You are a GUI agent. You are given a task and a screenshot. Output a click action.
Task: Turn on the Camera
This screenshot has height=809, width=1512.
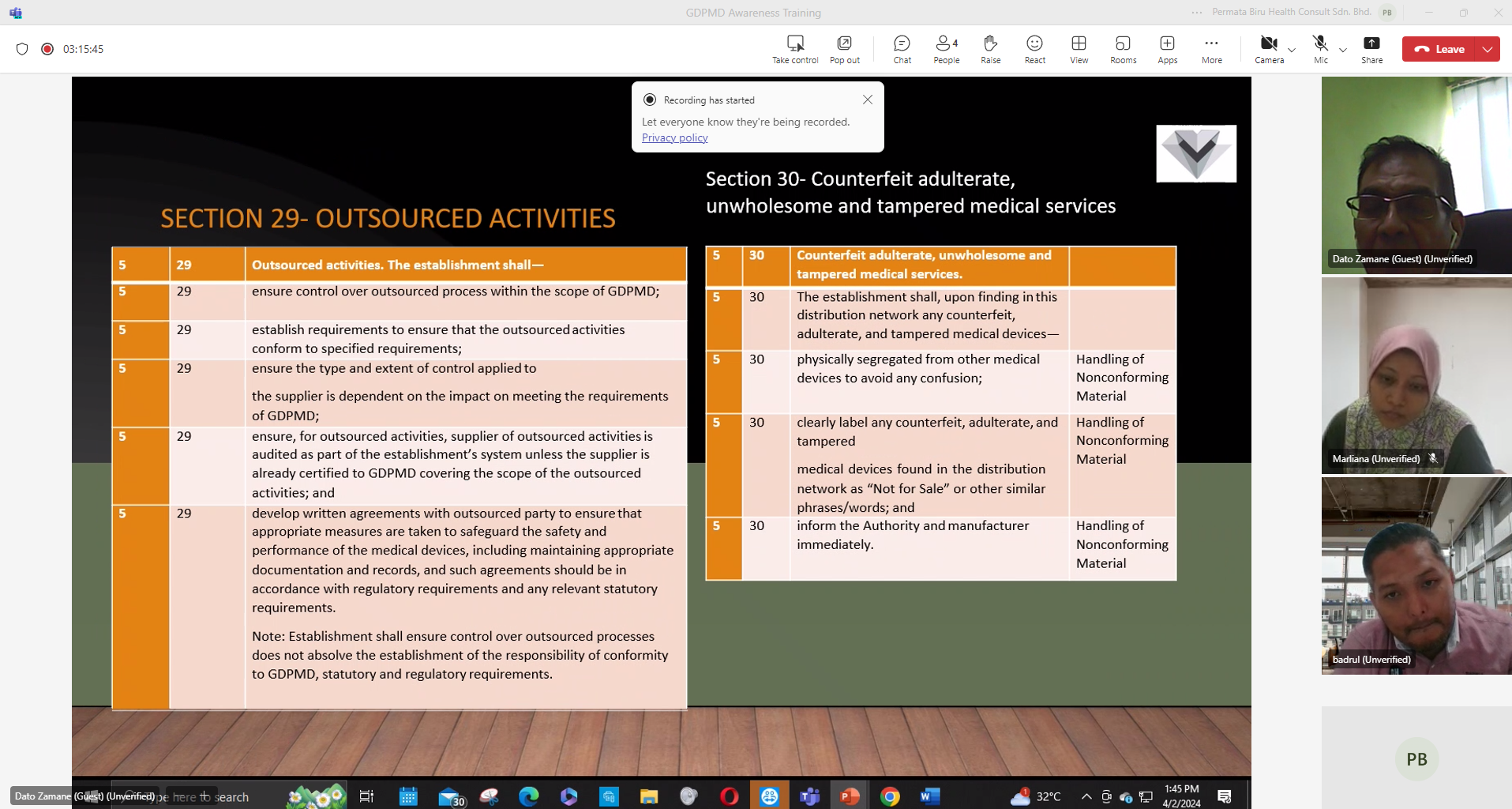(x=1268, y=49)
